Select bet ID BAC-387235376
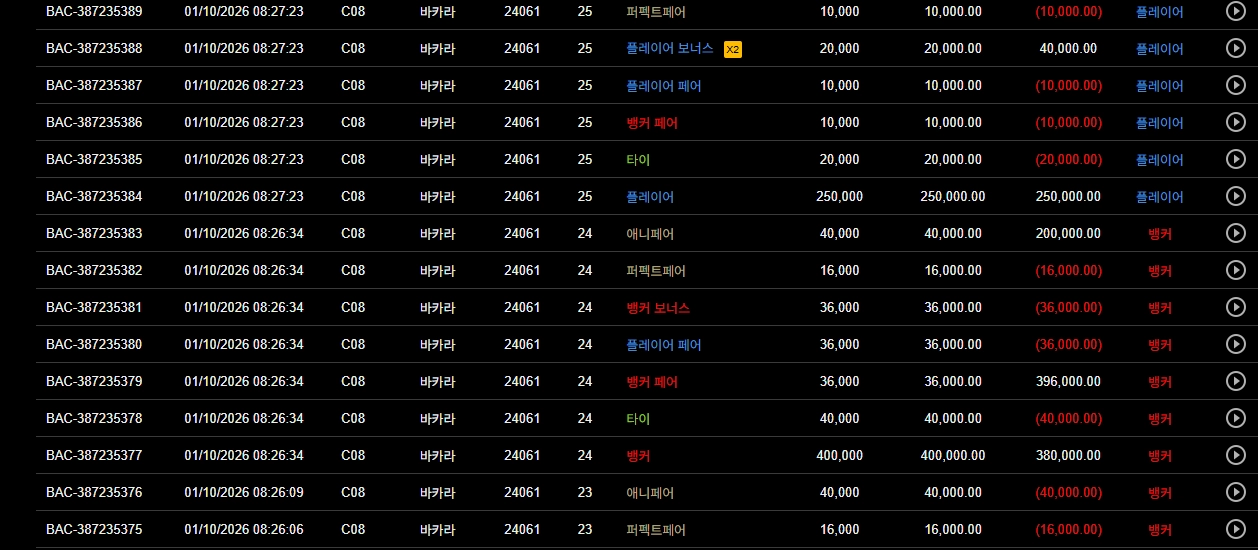1258x550 pixels. coord(94,493)
